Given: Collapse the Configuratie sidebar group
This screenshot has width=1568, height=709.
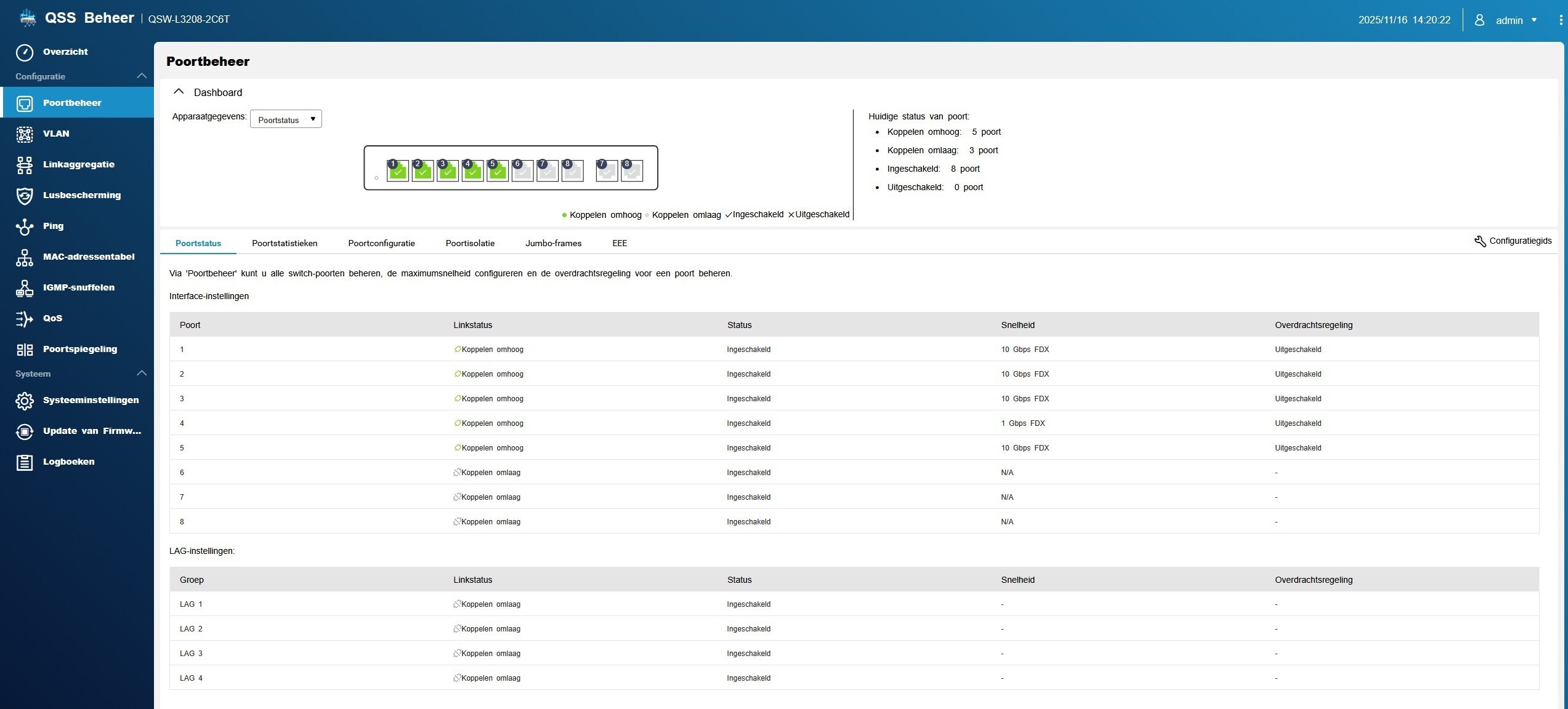Looking at the screenshot, I should click(x=141, y=76).
